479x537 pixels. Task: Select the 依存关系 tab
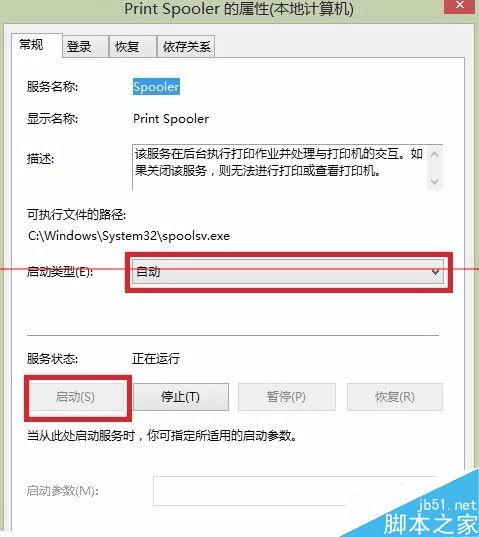click(186, 46)
